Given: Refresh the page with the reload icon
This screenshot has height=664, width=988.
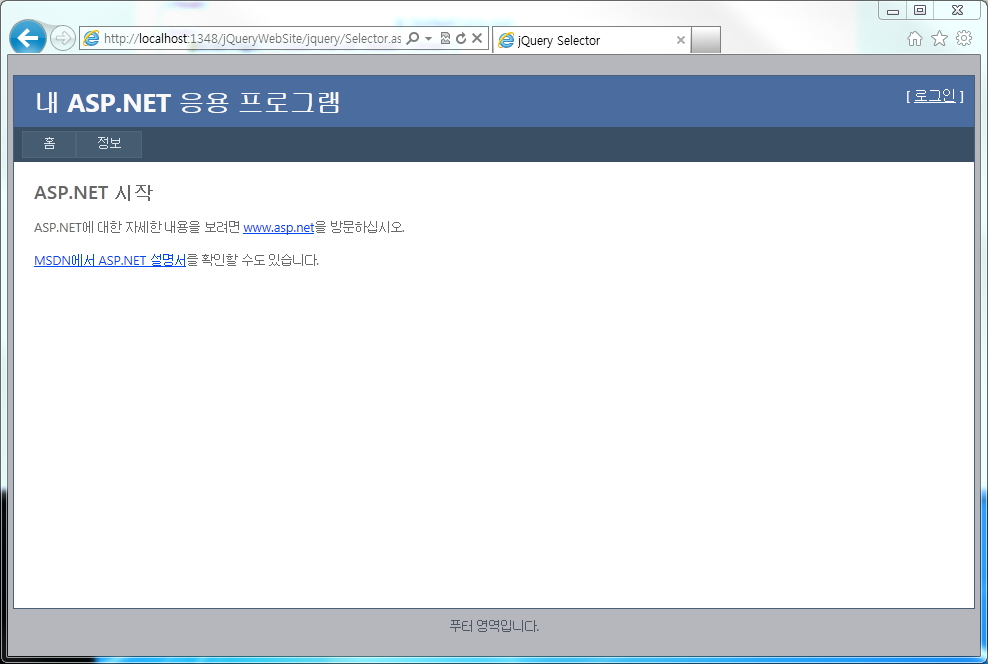Looking at the screenshot, I should (461, 38).
